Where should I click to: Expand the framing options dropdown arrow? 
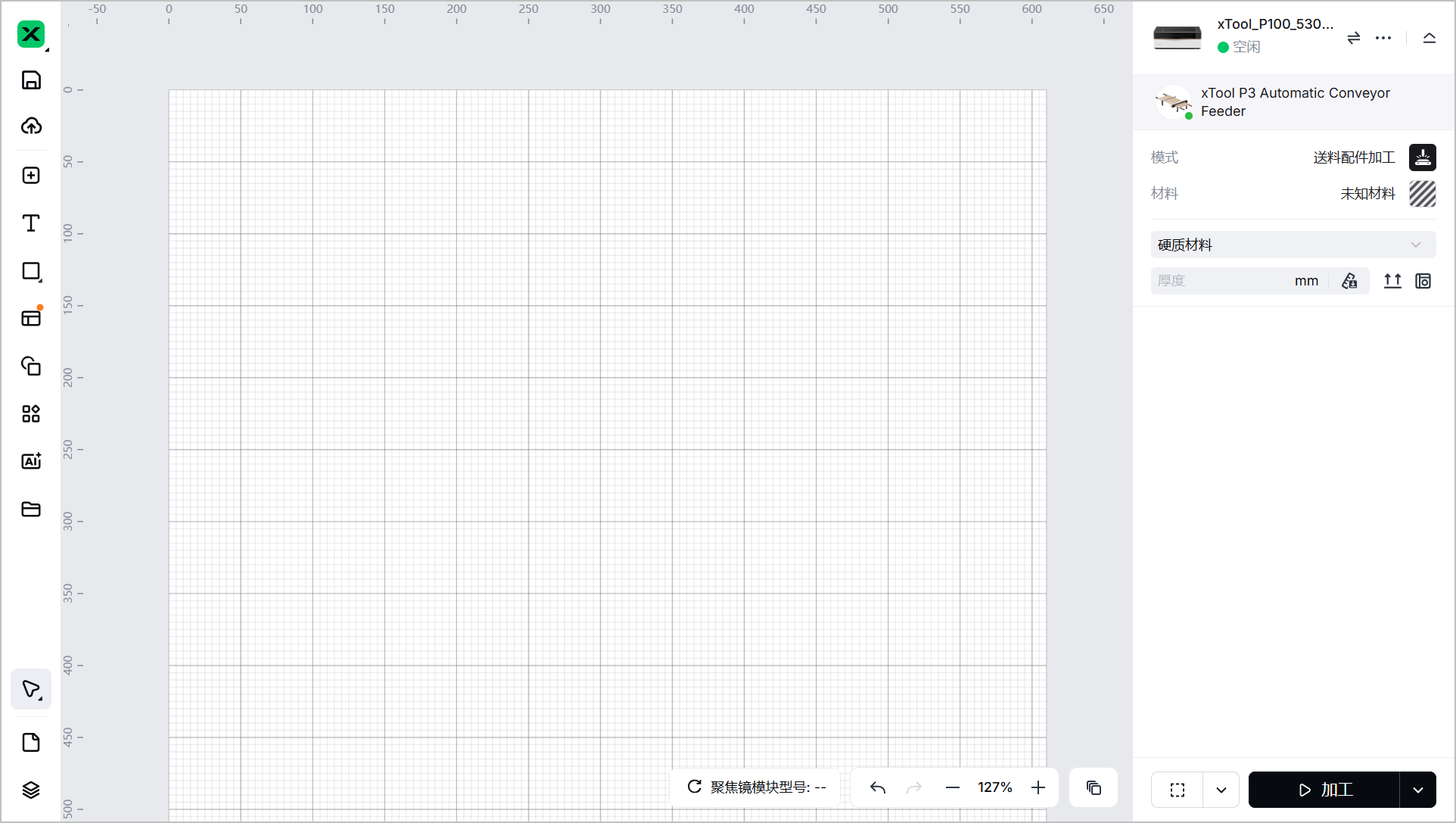pos(1221,790)
